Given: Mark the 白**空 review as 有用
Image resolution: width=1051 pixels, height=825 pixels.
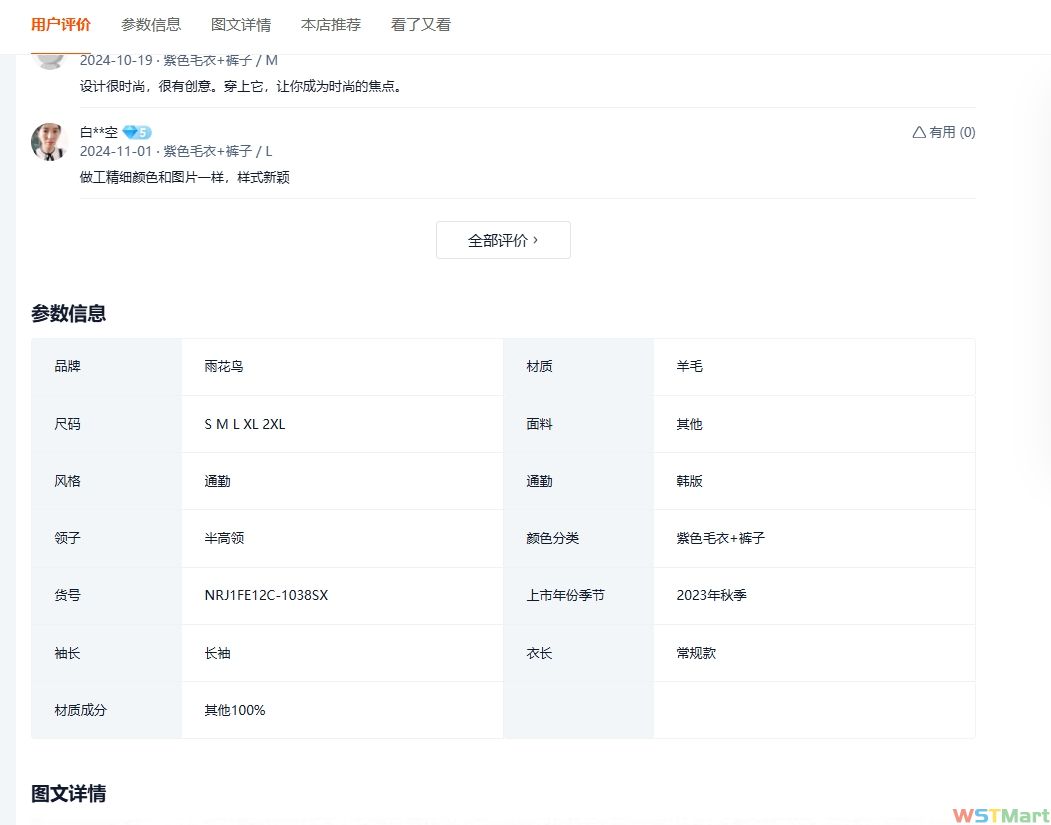Looking at the screenshot, I should [943, 132].
